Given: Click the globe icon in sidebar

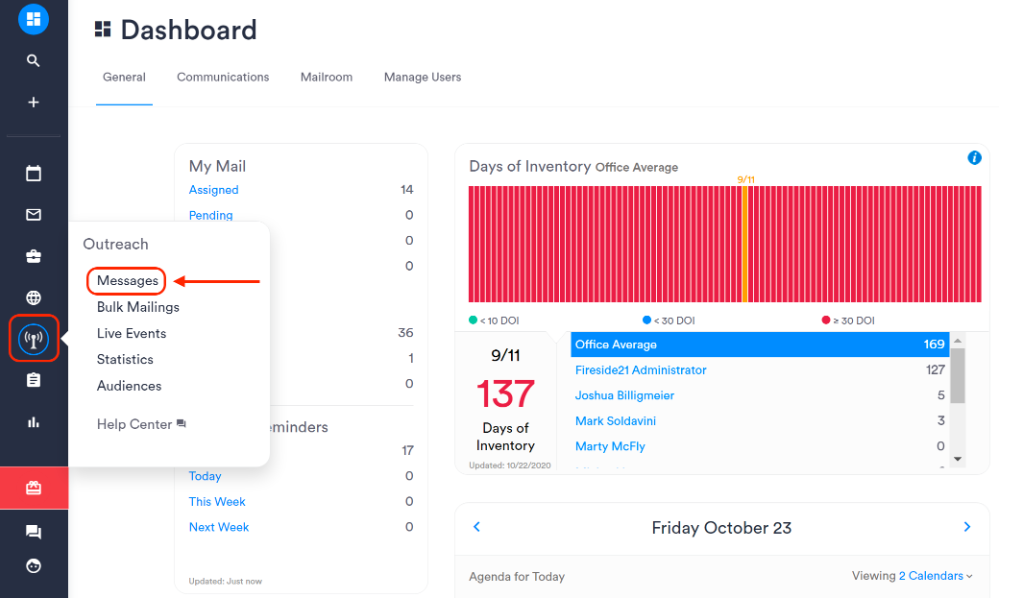Looking at the screenshot, I should [33, 298].
